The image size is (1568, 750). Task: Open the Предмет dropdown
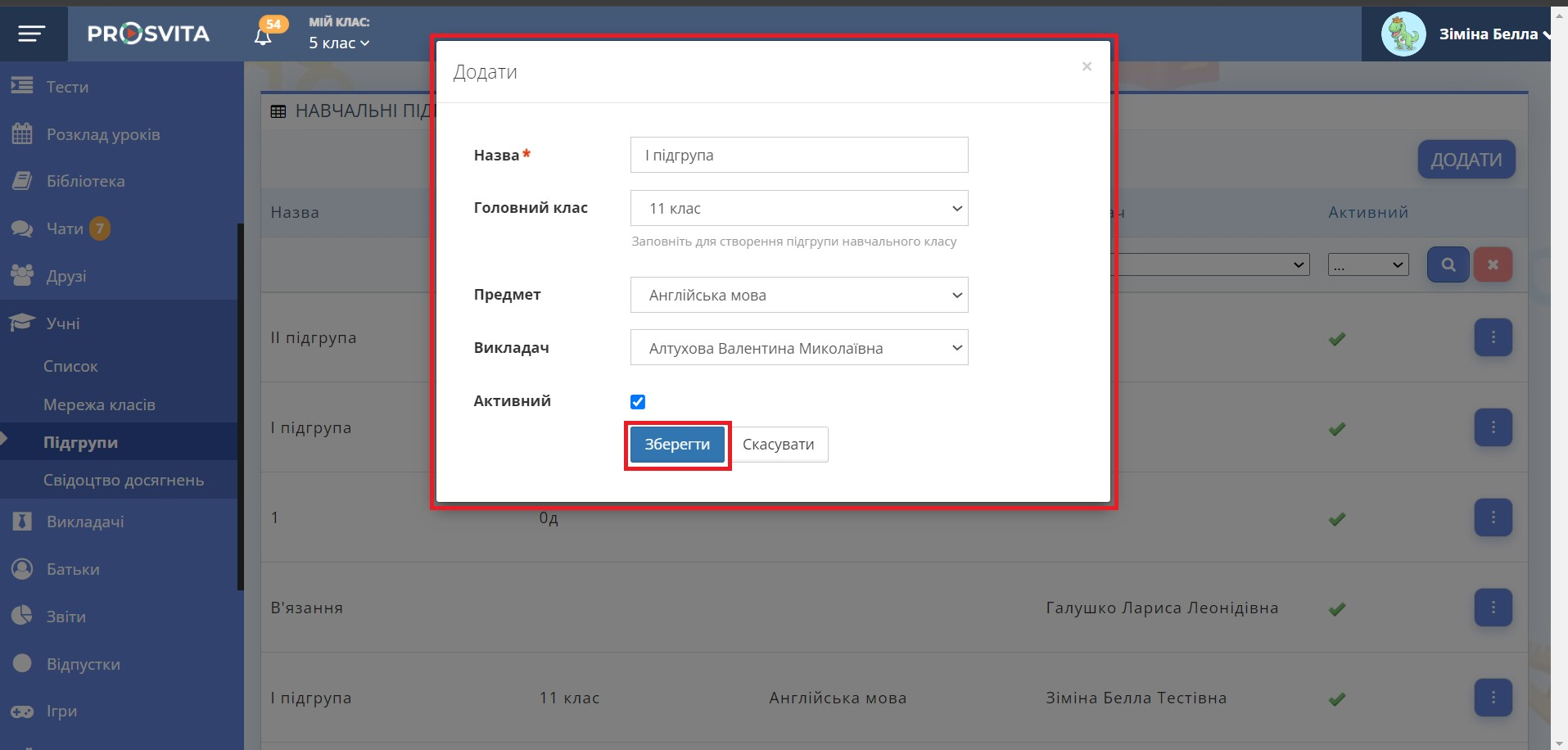point(798,295)
